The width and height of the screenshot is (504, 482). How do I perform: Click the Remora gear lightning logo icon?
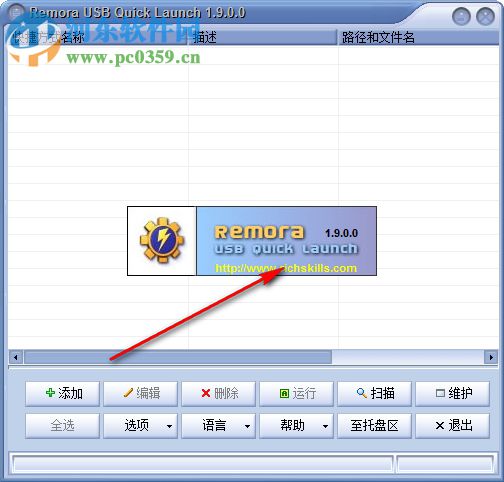pos(162,240)
